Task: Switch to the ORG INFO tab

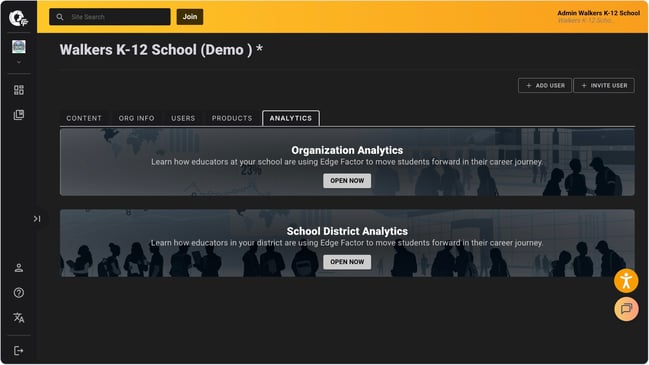Action: tap(137, 118)
